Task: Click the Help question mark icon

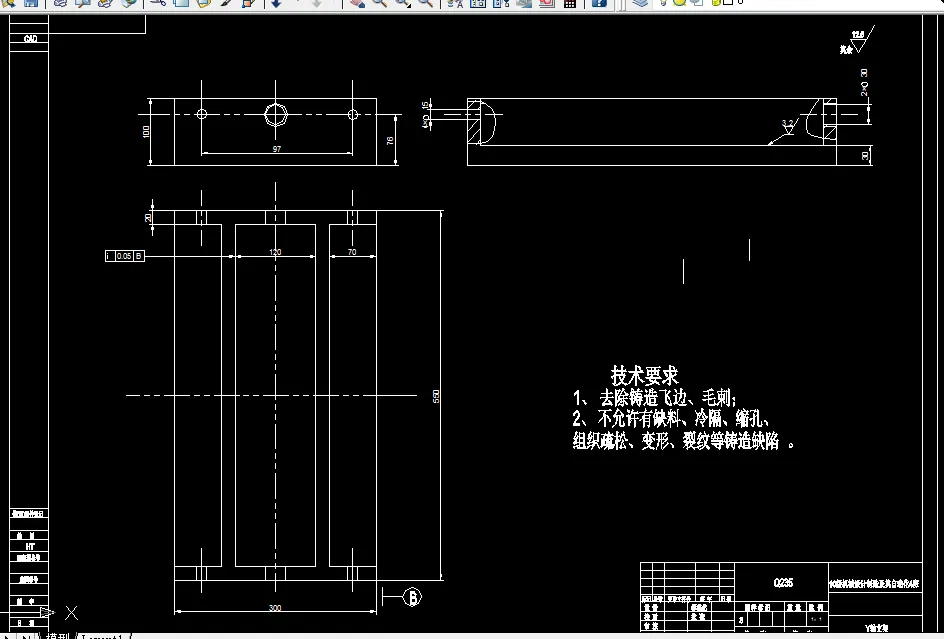Action: [x=599, y=3]
